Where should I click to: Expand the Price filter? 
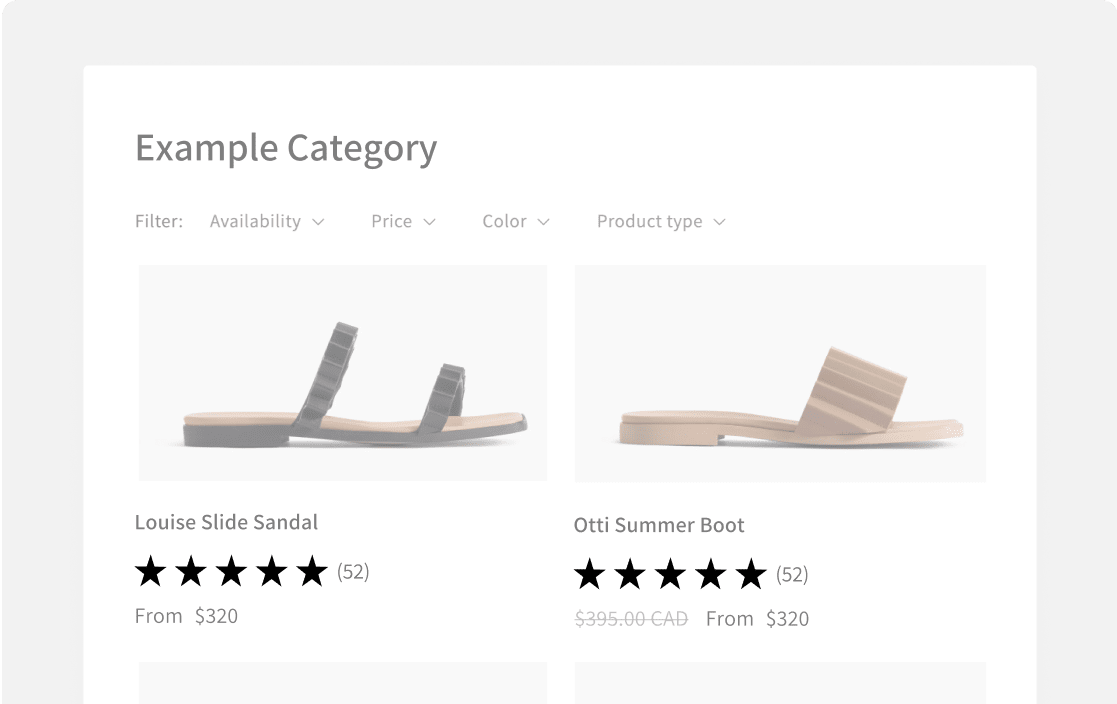(x=403, y=222)
